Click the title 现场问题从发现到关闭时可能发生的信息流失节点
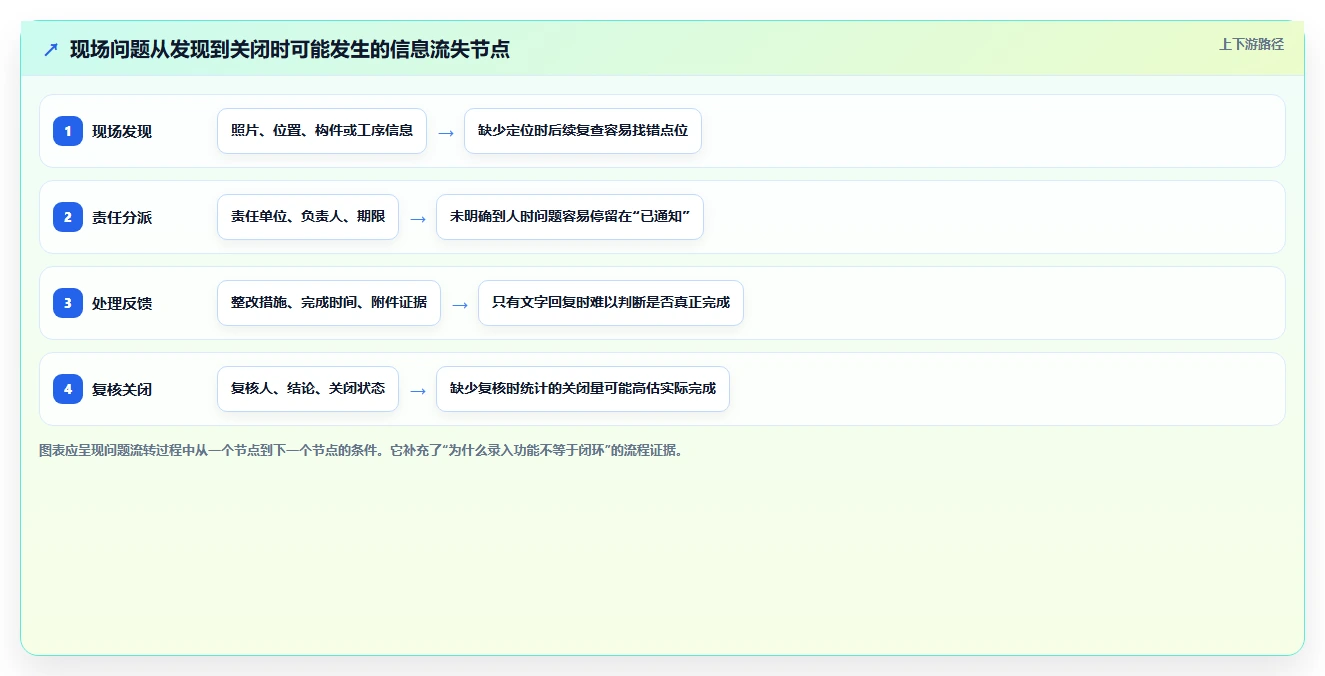1325x676 pixels. (x=290, y=49)
